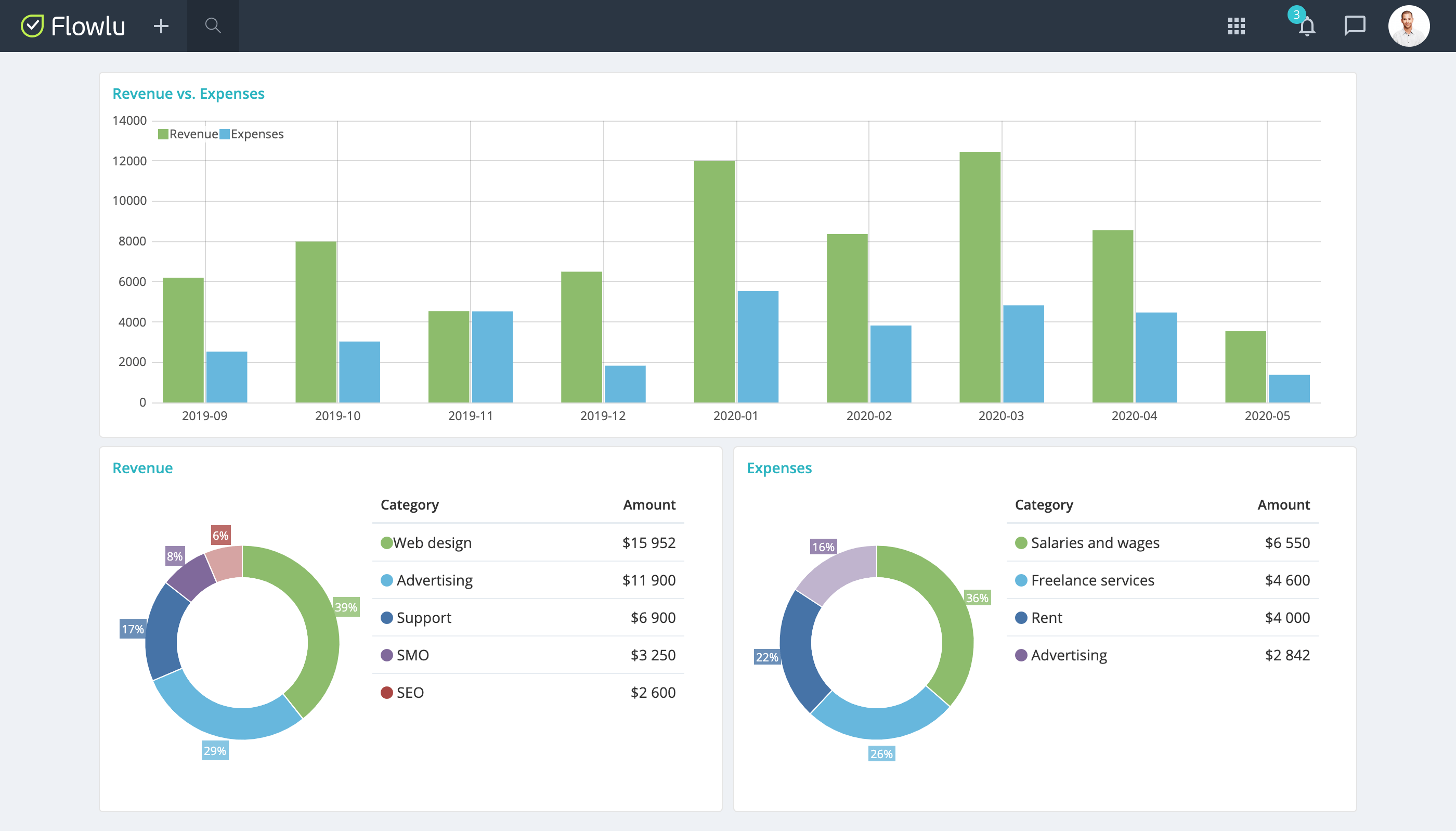Open the Revenue vs. Expenses report title
The image size is (1456, 832).
[189, 93]
